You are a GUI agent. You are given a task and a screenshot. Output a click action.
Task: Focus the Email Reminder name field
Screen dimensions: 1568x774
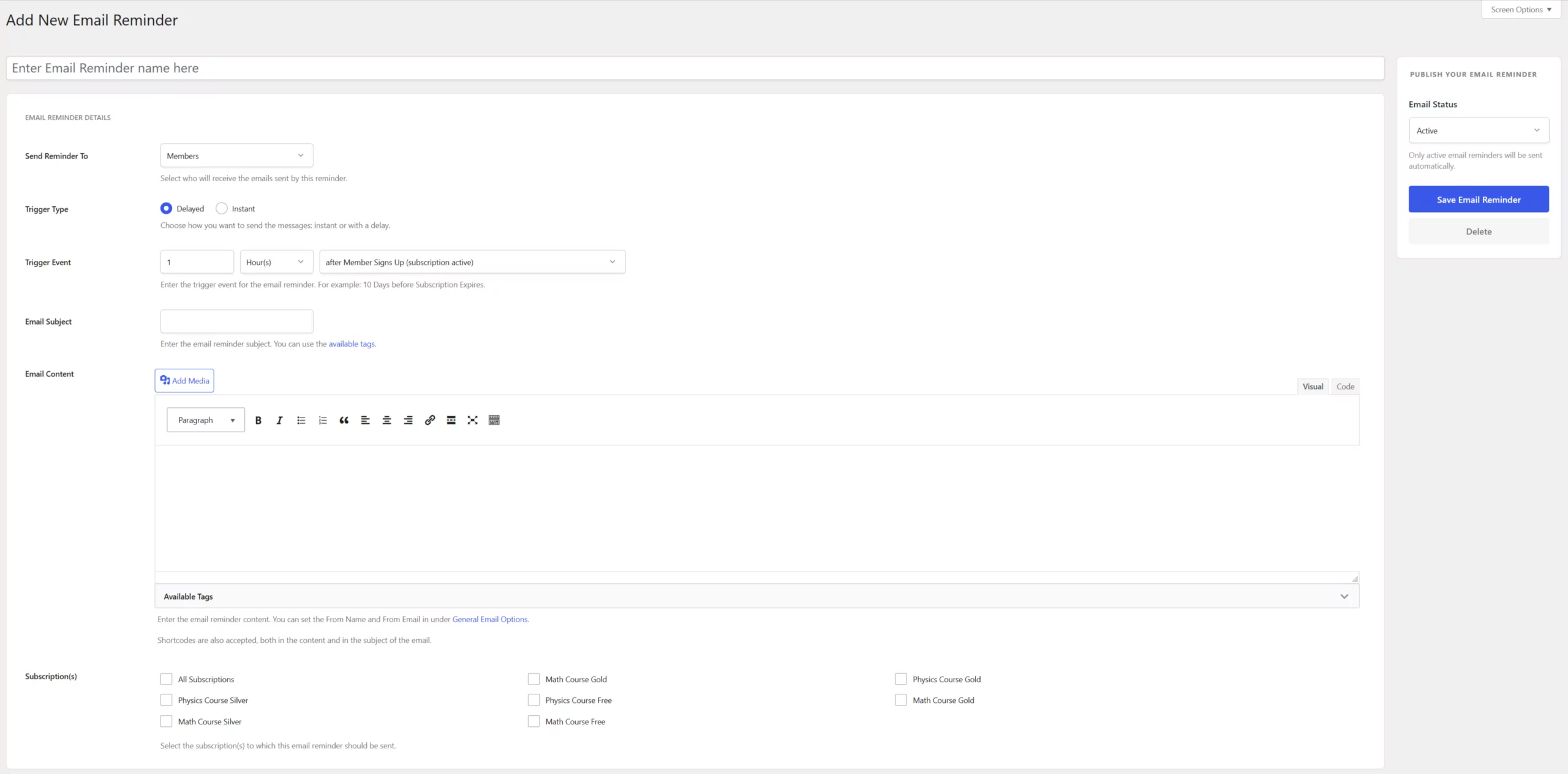[x=695, y=68]
